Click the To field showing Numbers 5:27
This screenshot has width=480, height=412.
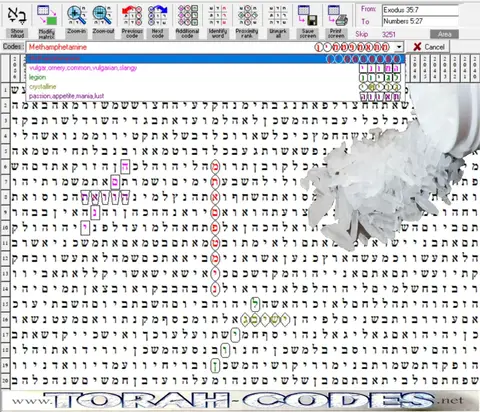420,21
